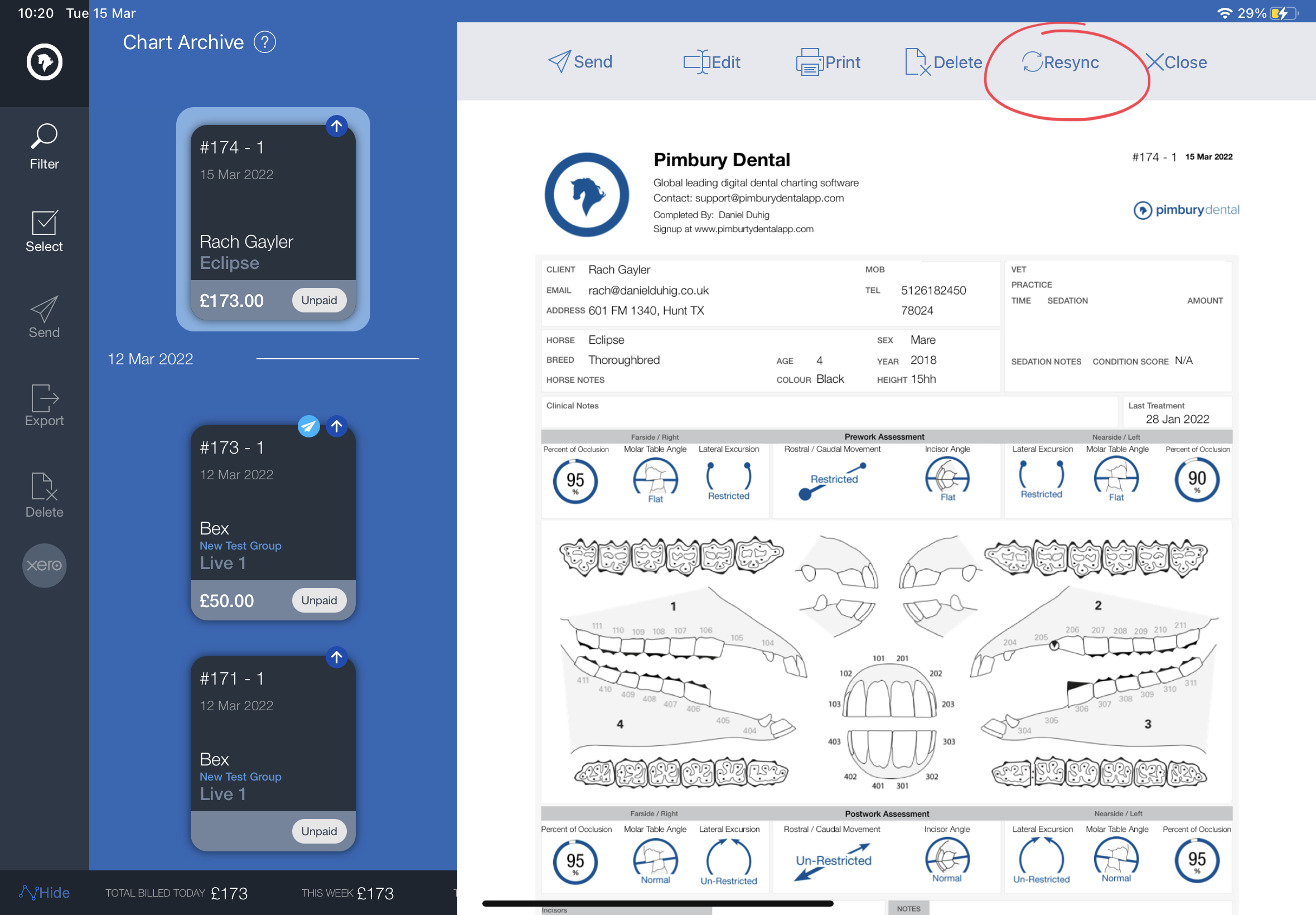Tap the marked tooth 205 on diagram
The height and width of the screenshot is (915, 1316).
point(1053,645)
